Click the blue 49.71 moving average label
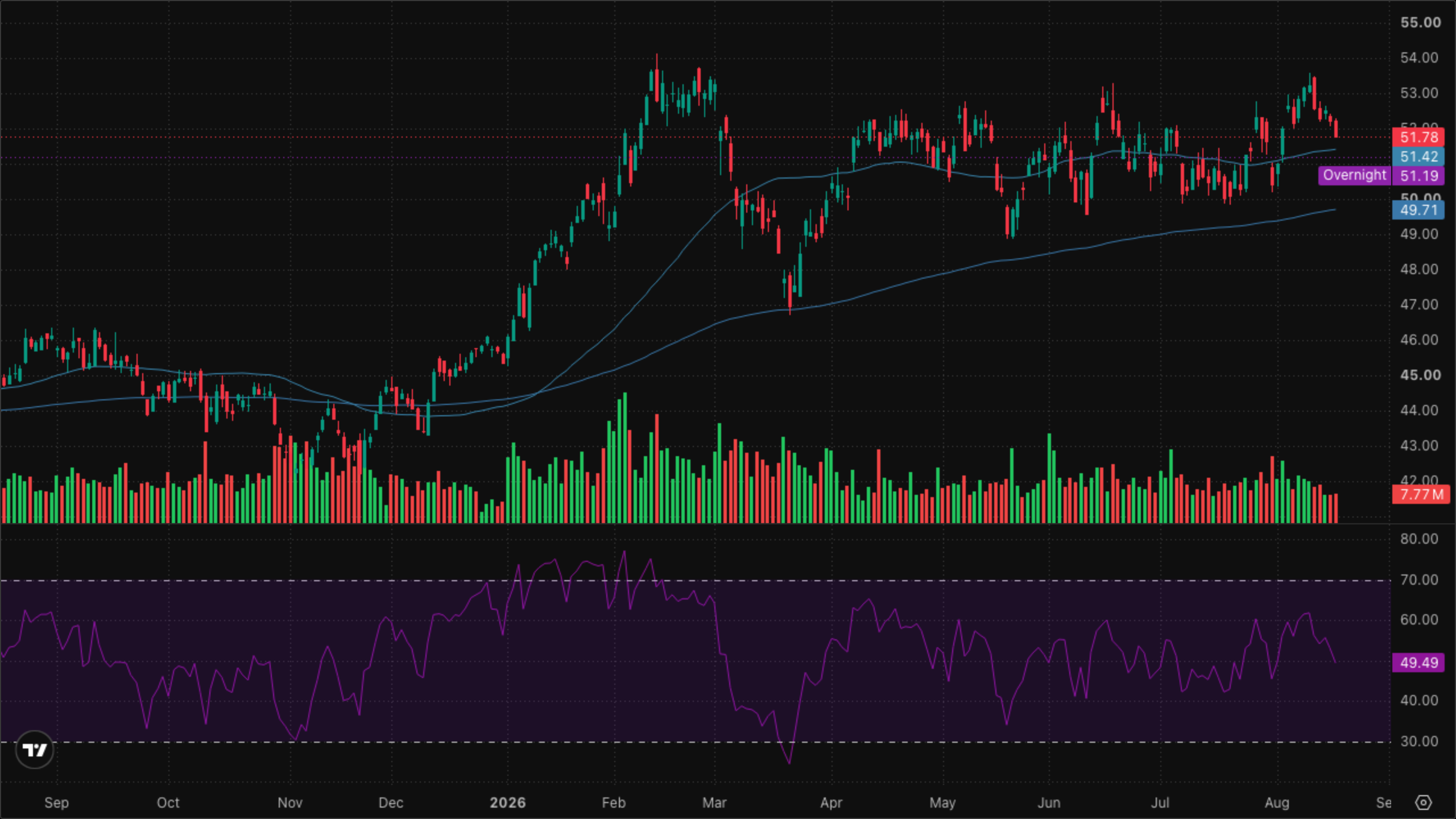1456x819 pixels. click(x=1418, y=210)
